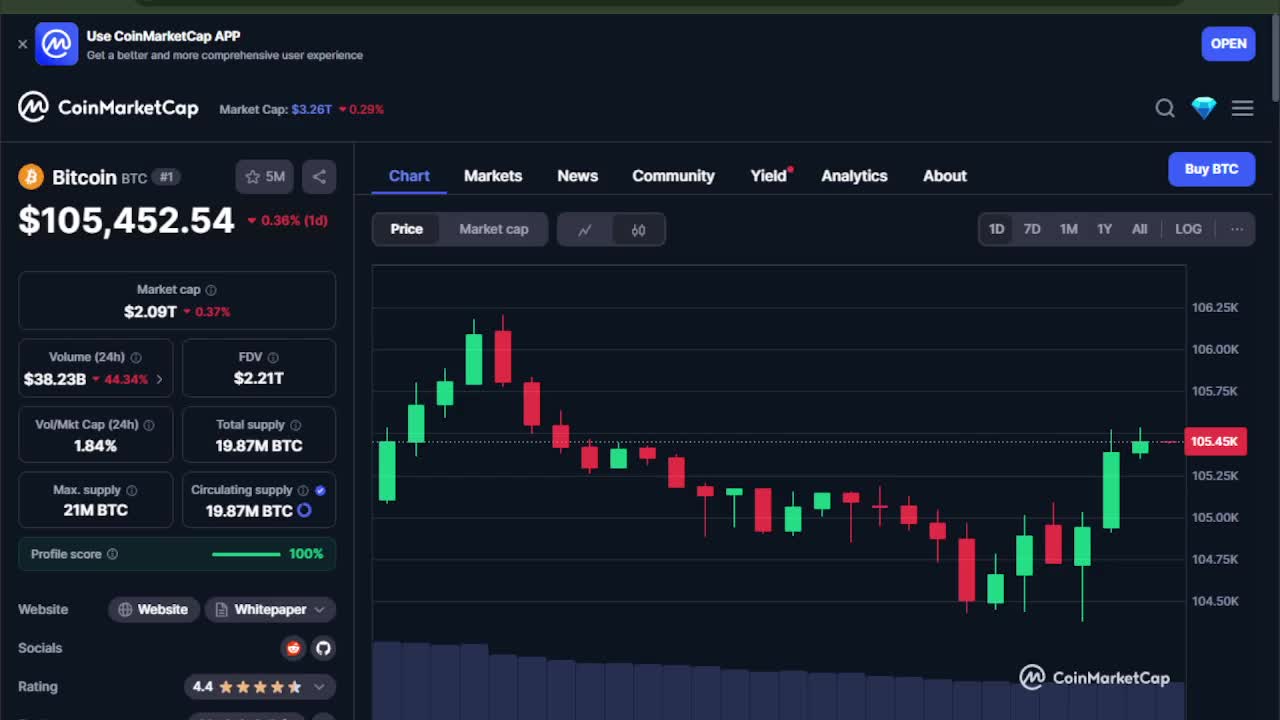The height and width of the screenshot is (720, 1280).
Task: Click Market cap info icon
Action: pos(211,290)
